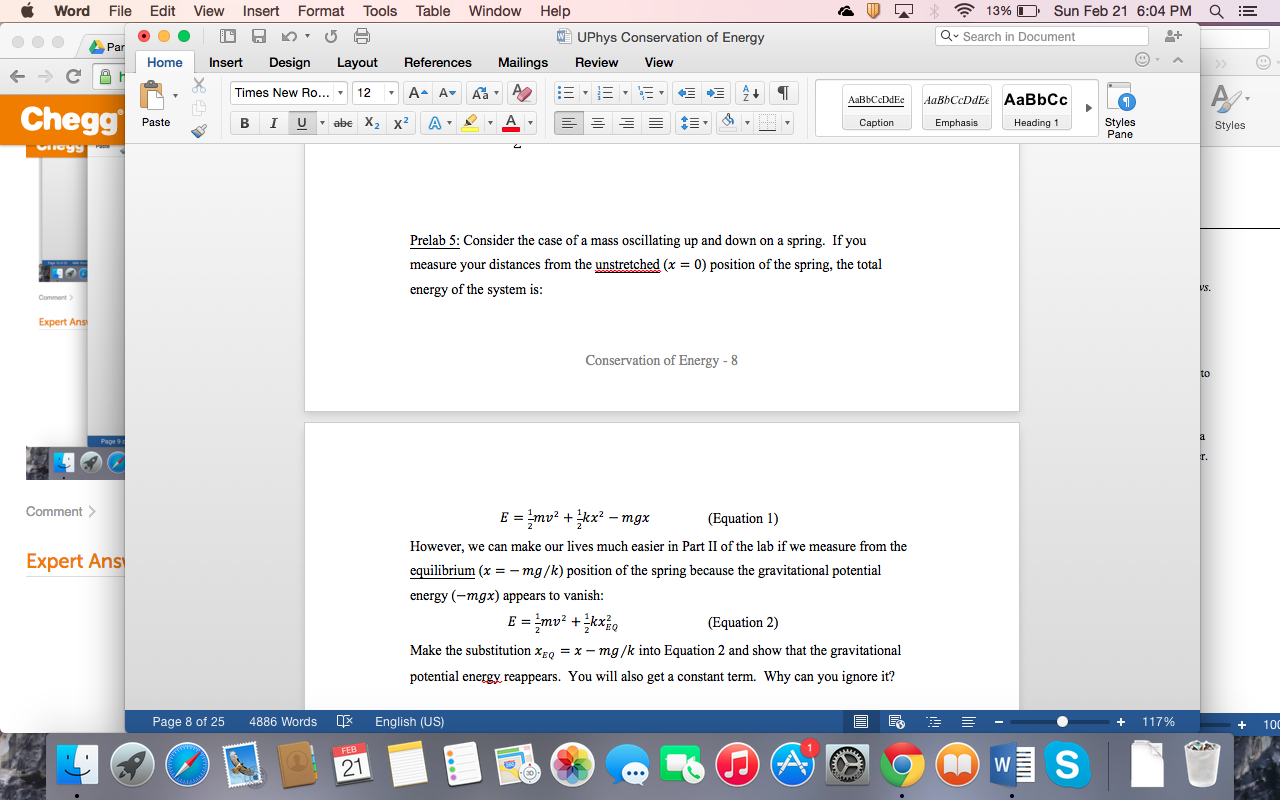
Task: Click the zoom slider in status bar
Action: coord(1062,722)
